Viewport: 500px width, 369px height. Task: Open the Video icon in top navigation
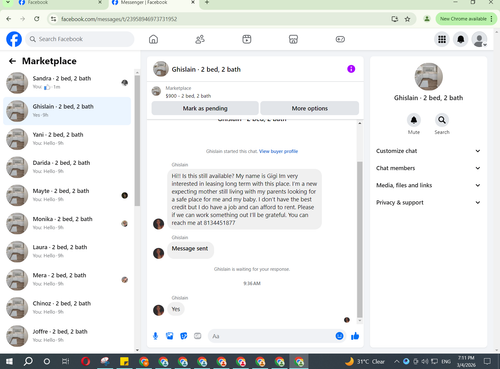[x=247, y=39]
